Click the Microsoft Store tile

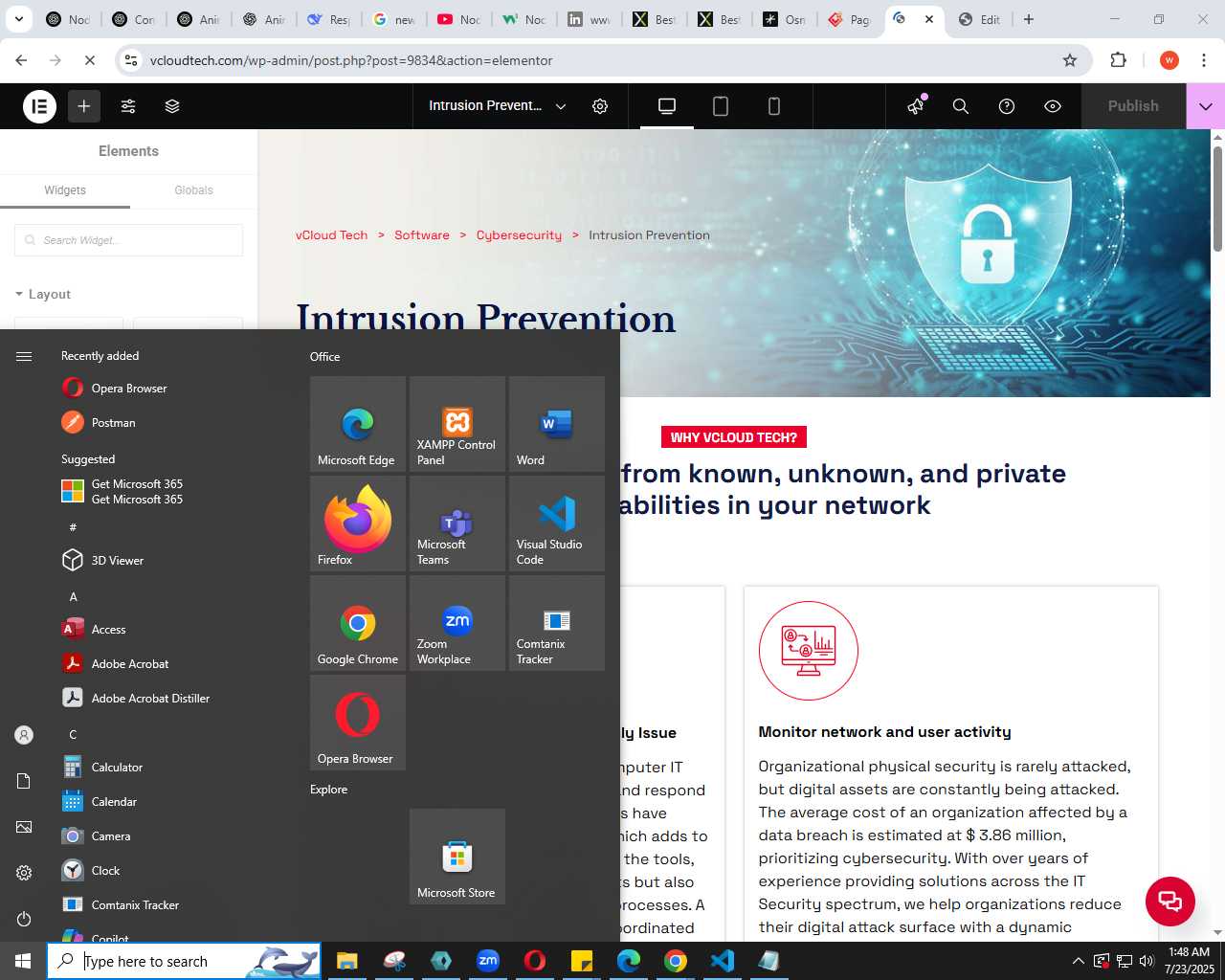pos(457,857)
